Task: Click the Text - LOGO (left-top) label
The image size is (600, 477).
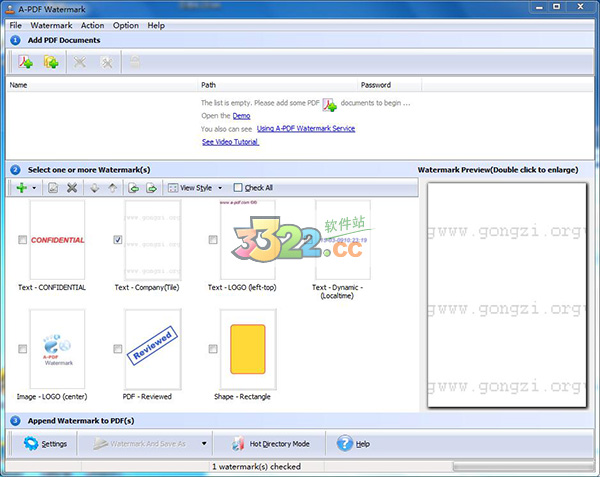Action: tap(242, 287)
